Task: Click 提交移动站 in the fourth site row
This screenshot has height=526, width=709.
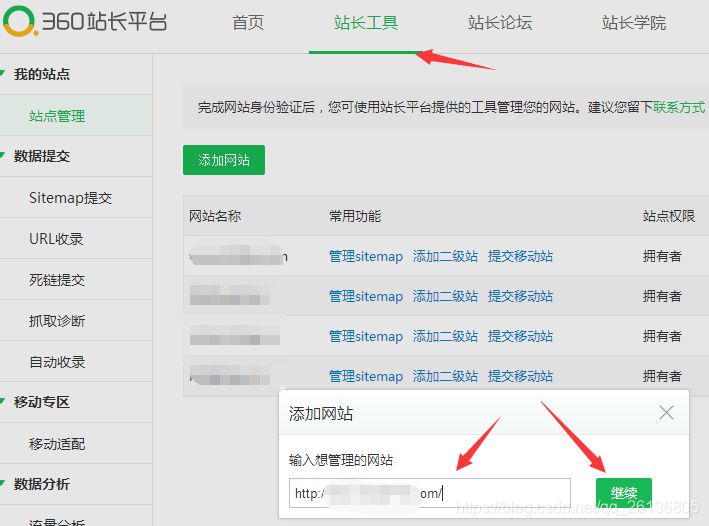Action: (520, 376)
